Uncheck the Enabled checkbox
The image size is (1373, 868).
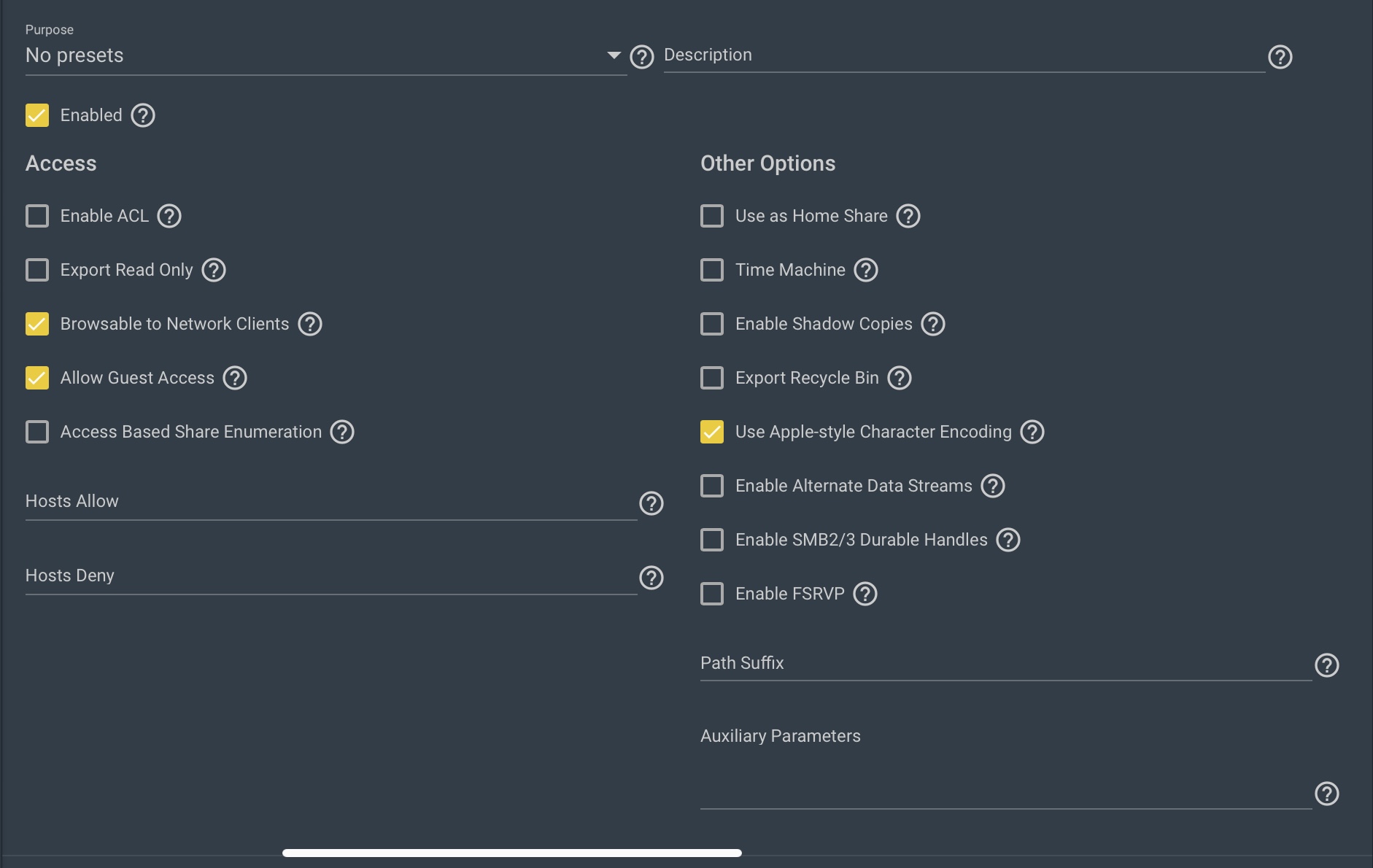click(37, 115)
